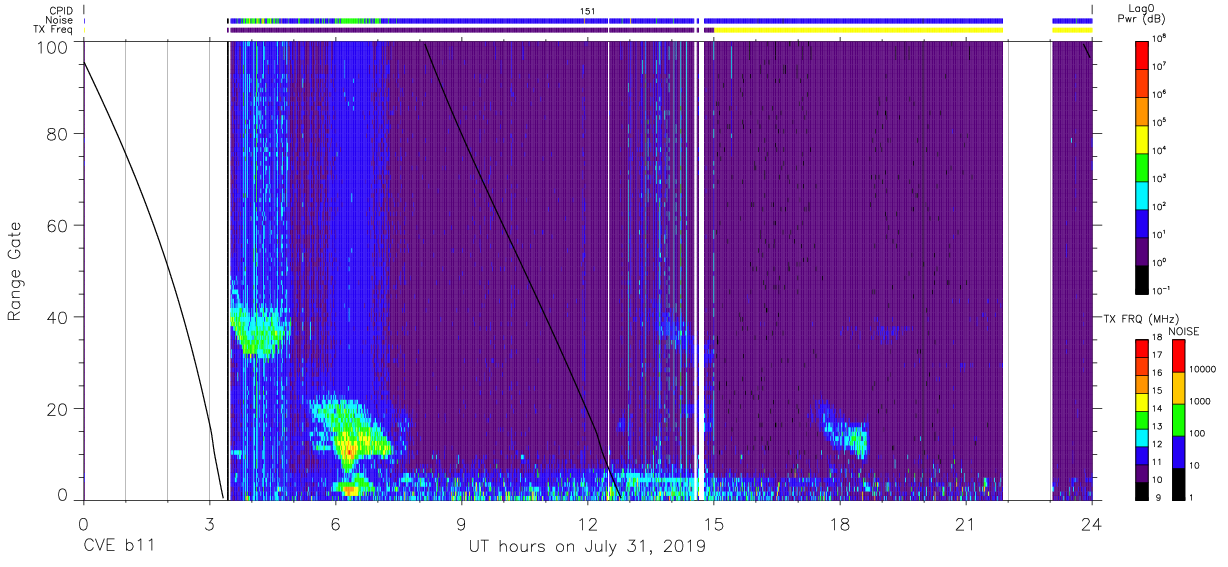
Task: Click the 20 tick on Range Gate axis
Action: pos(56,409)
